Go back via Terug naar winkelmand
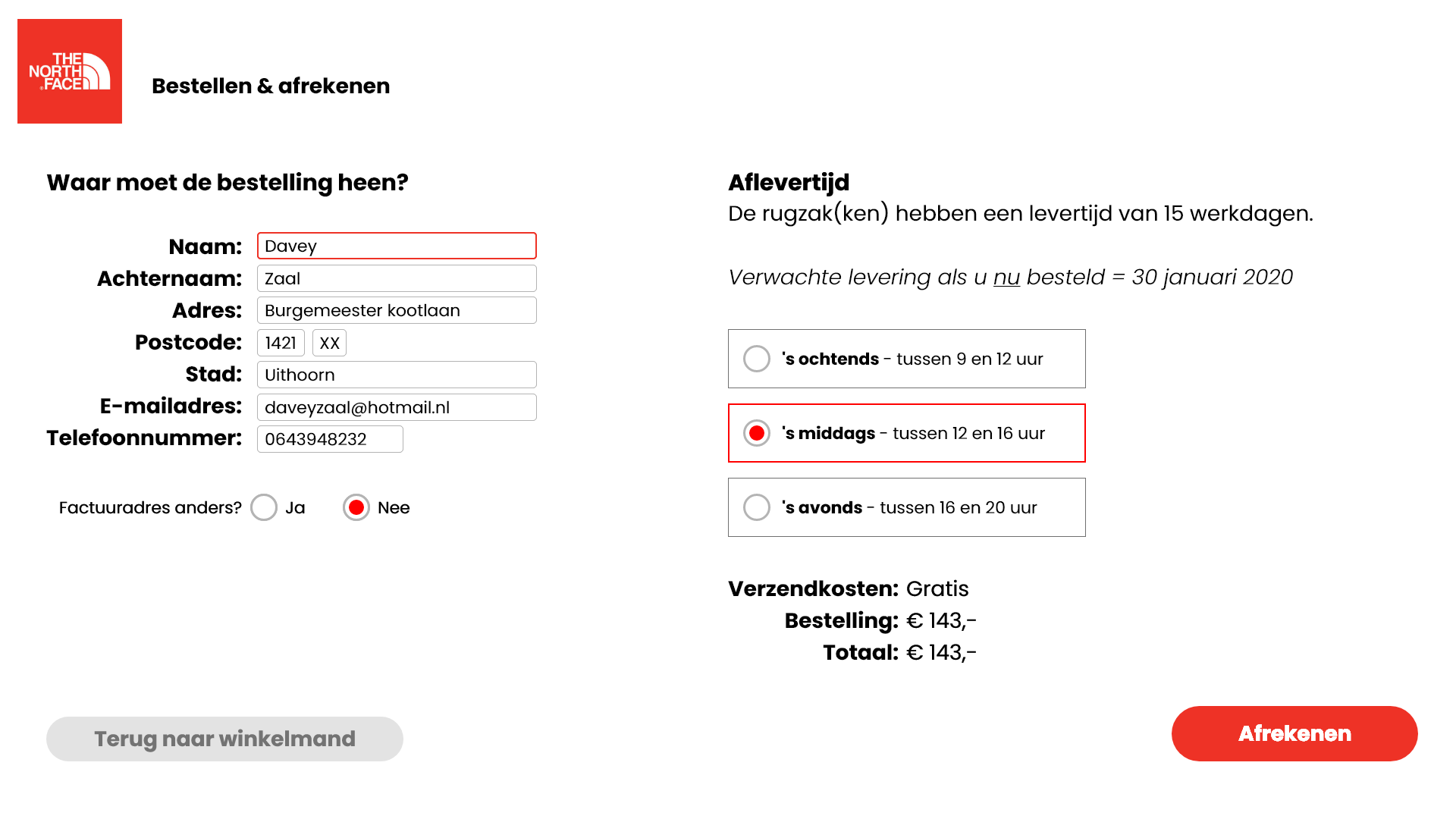 (224, 739)
